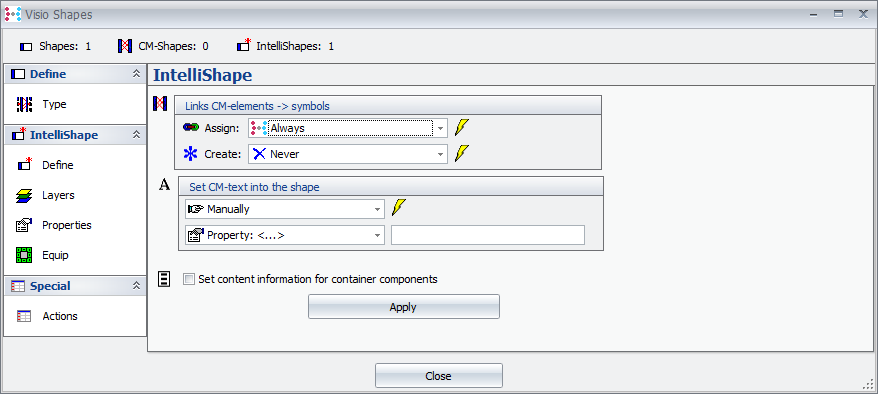Open the Actions table icon

click(24, 316)
